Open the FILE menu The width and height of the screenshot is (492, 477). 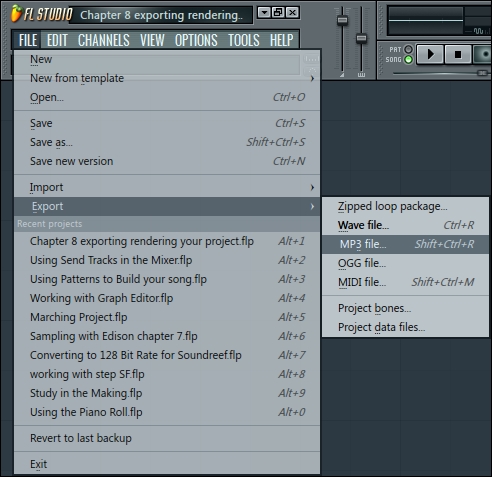point(27,40)
